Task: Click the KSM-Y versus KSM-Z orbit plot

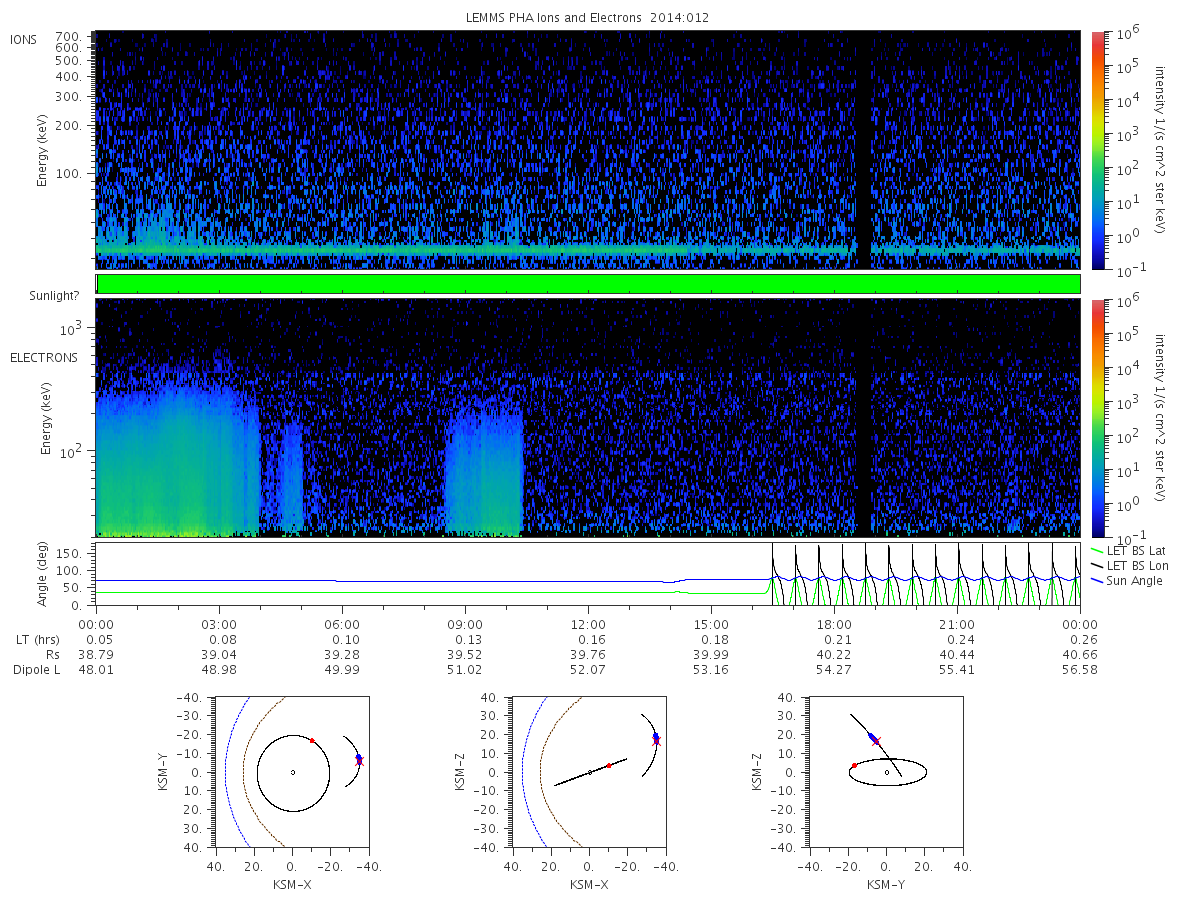Action: (886, 771)
